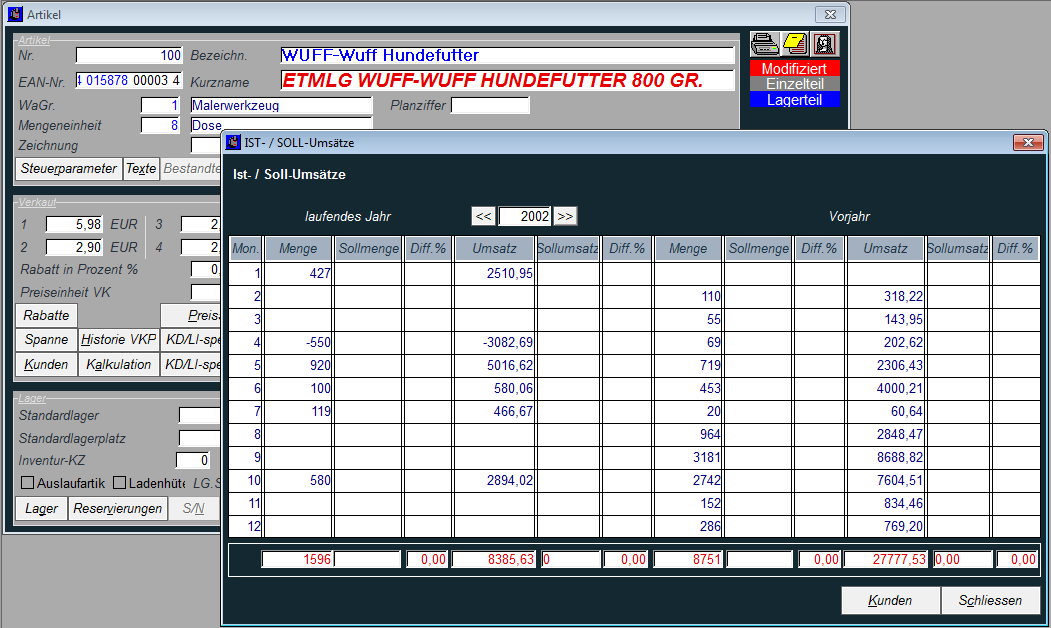The height and width of the screenshot is (628, 1051).
Task: Click Vorjahr Umsatz cell 318,22
Action: [885, 296]
